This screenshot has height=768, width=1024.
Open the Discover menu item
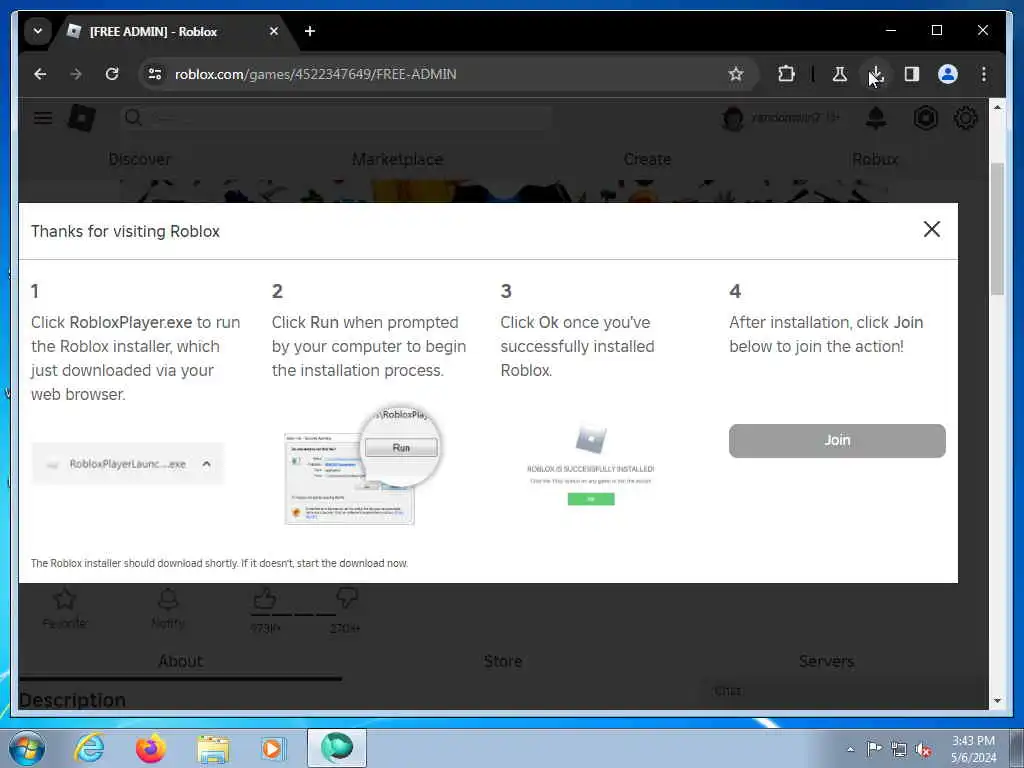pyautogui.click(x=140, y=159)
